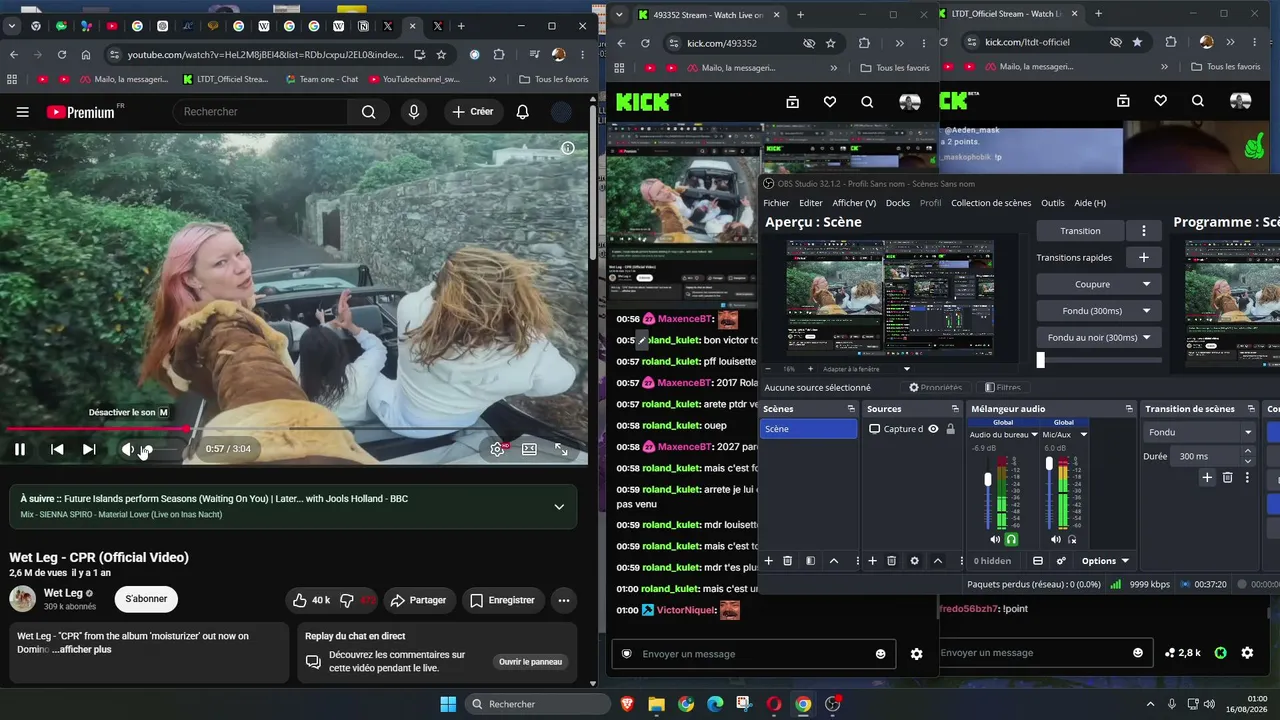Open OBS Outils menu
Image resolution: width=1280 pixels, height=720 pixels.
click(x=1053, y=203)
